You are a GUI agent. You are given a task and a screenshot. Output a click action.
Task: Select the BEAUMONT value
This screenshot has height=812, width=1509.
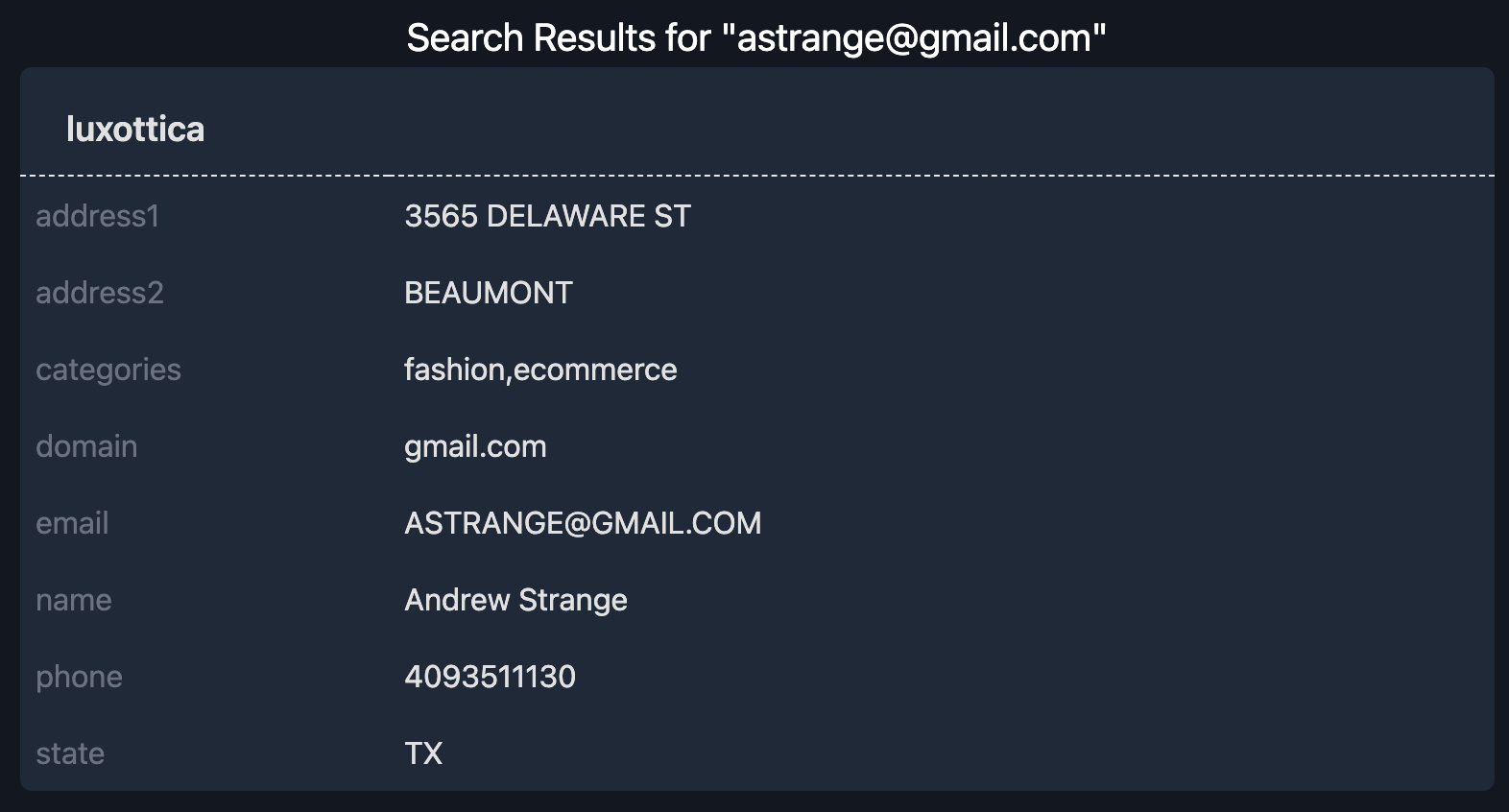pos(489,293)
